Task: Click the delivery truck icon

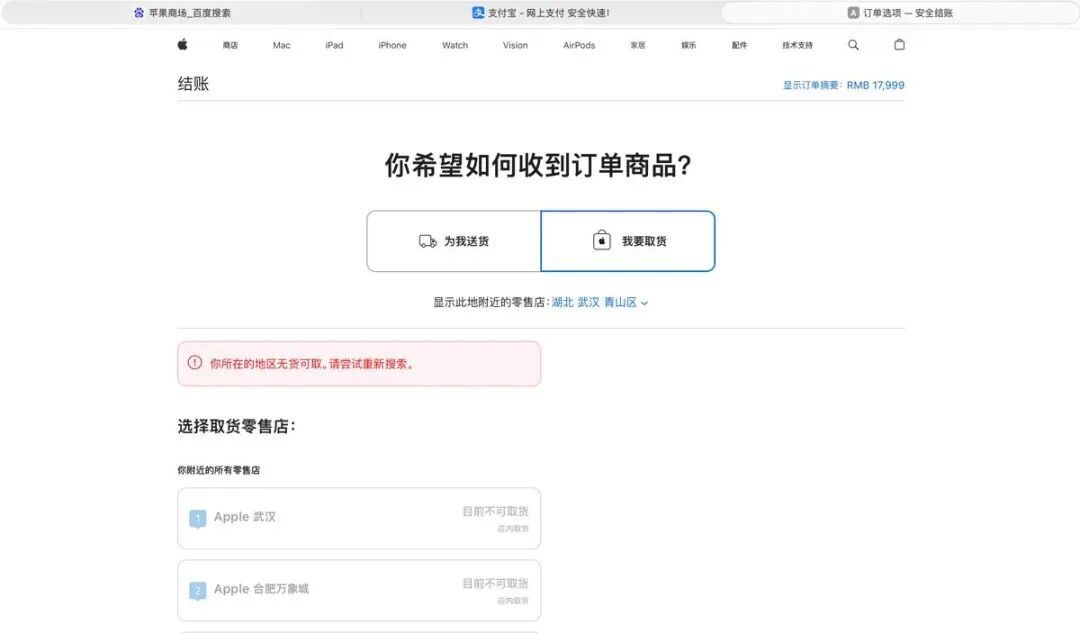Action: 428,241
